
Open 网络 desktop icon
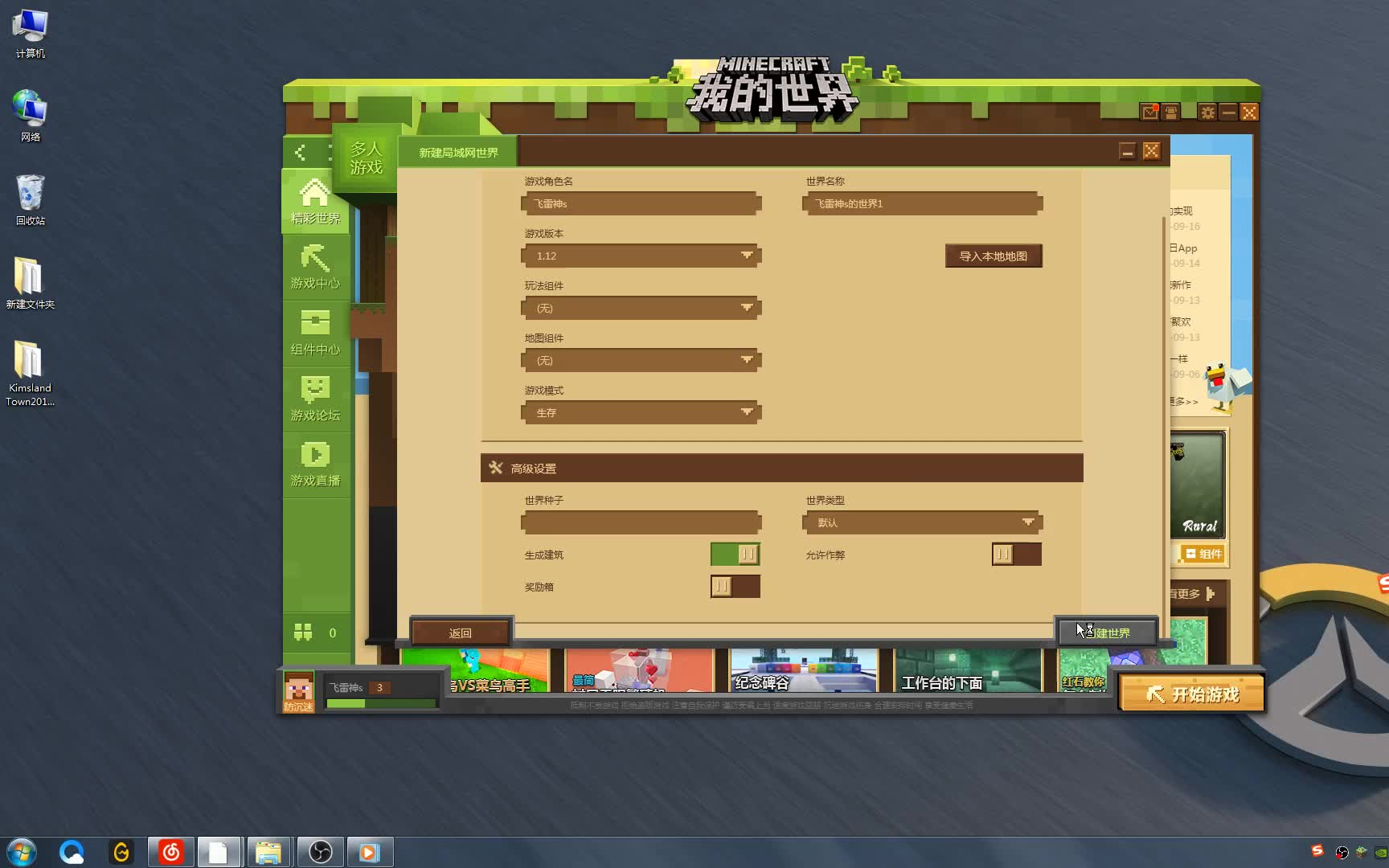pos(30,117)
